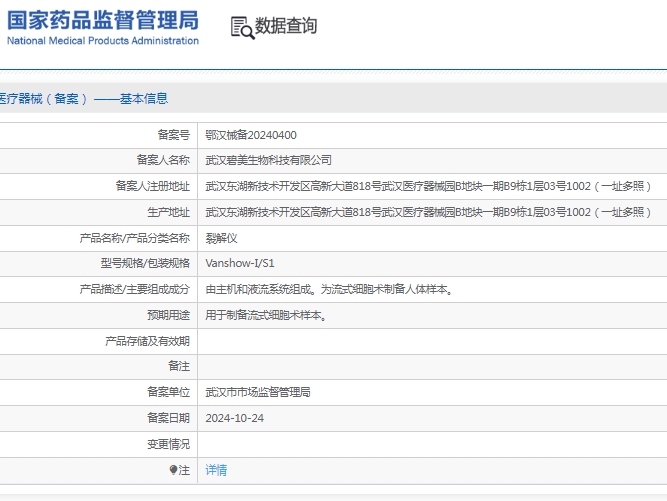Click the 生产地址 address value

(428, 212)
